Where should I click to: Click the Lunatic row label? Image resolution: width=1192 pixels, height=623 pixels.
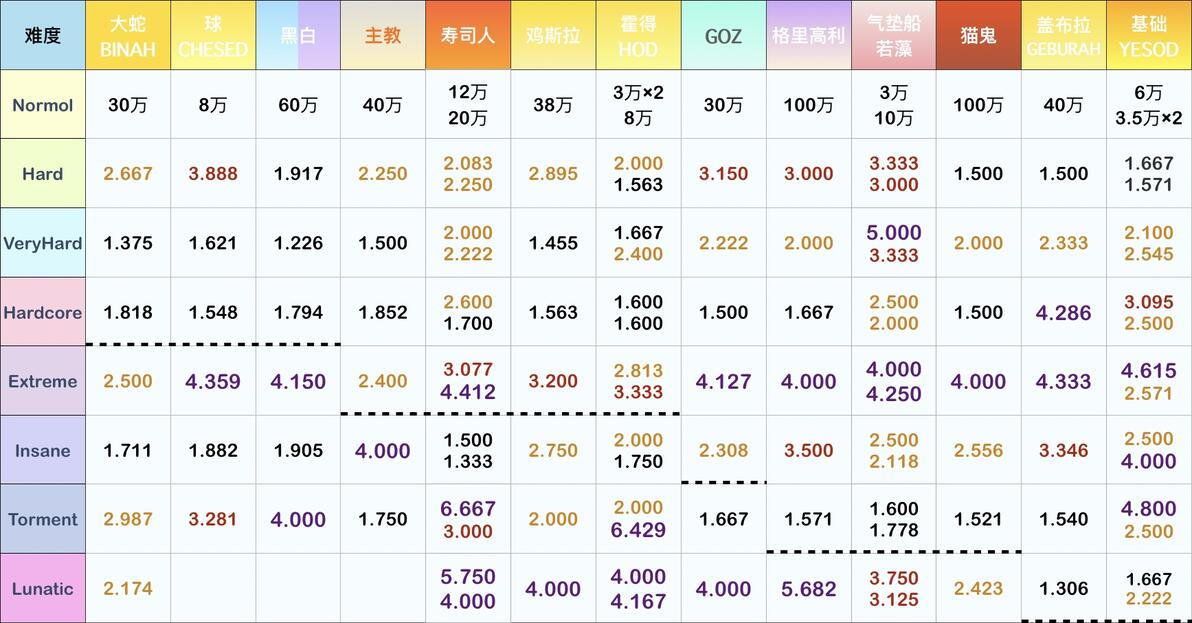(x=43, y=588)
